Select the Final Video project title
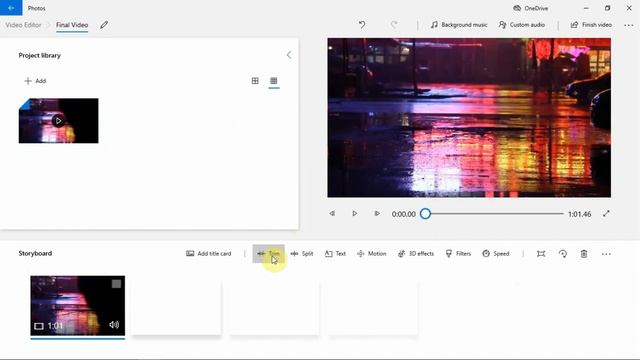Viewport: 640px width, 360px height. coord(72,25)
